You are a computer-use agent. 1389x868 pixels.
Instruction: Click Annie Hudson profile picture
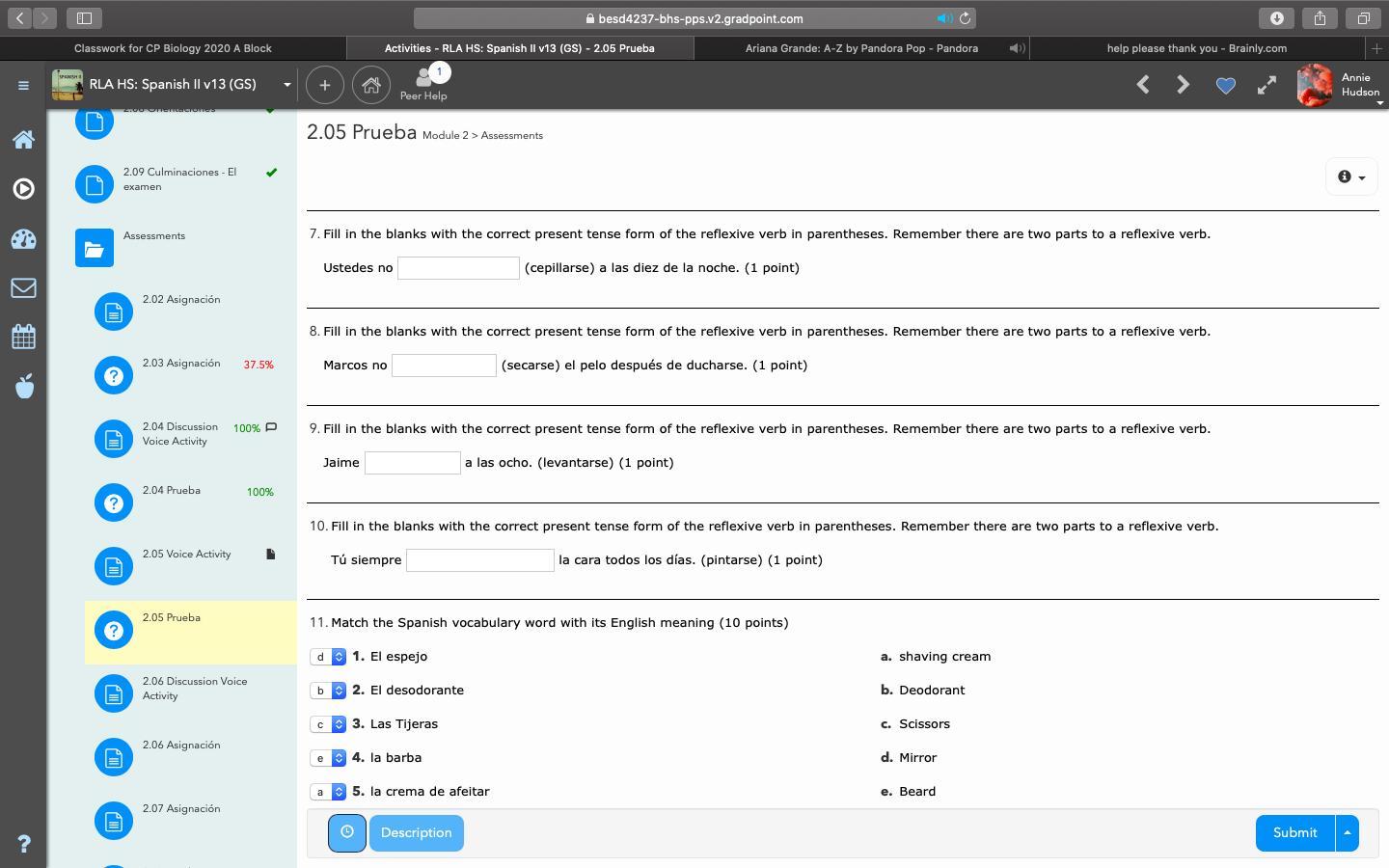click(1315, 86)
